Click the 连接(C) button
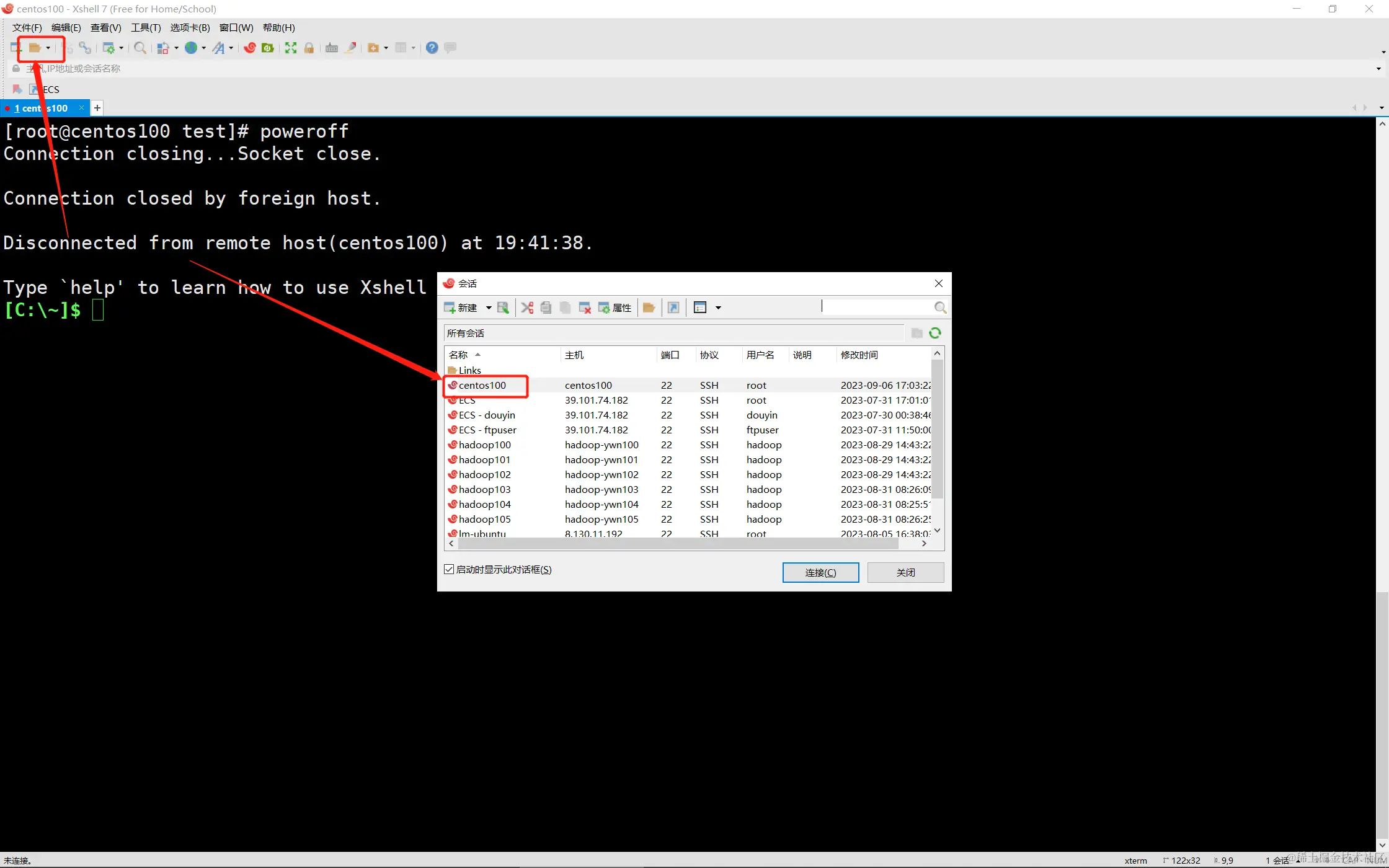Image resolution: width=1389 pixels, height=868 pixels. point(820,572)
